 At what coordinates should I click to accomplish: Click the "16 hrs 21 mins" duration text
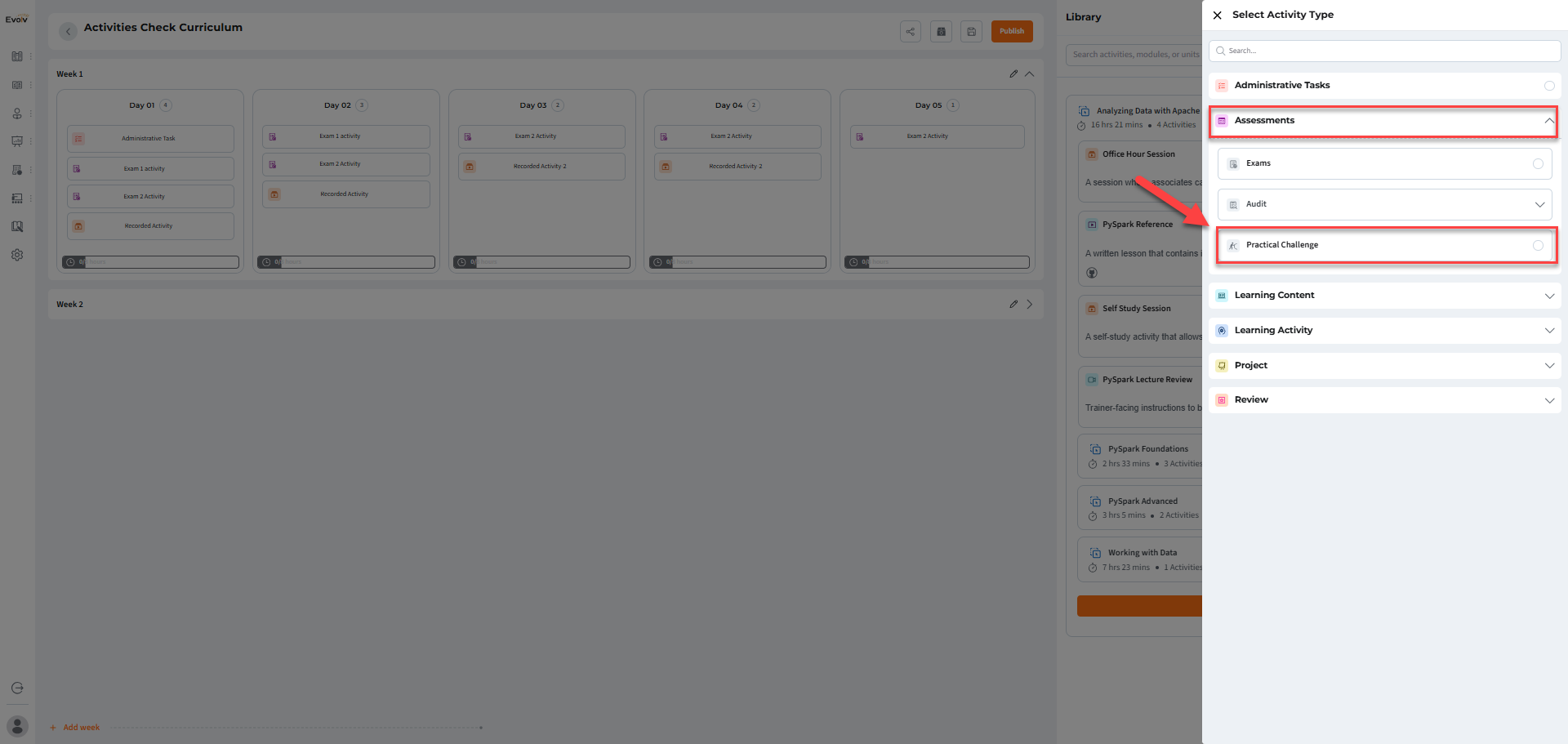point(1116,125)
